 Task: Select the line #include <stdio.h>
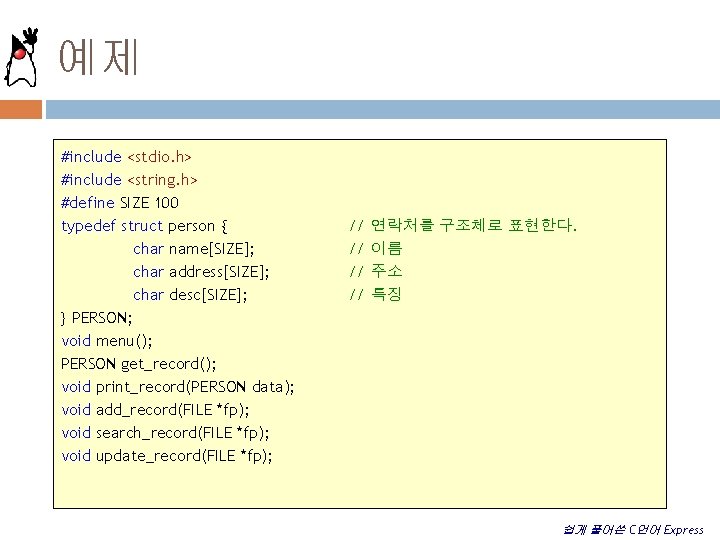click(x=126, y=157)
